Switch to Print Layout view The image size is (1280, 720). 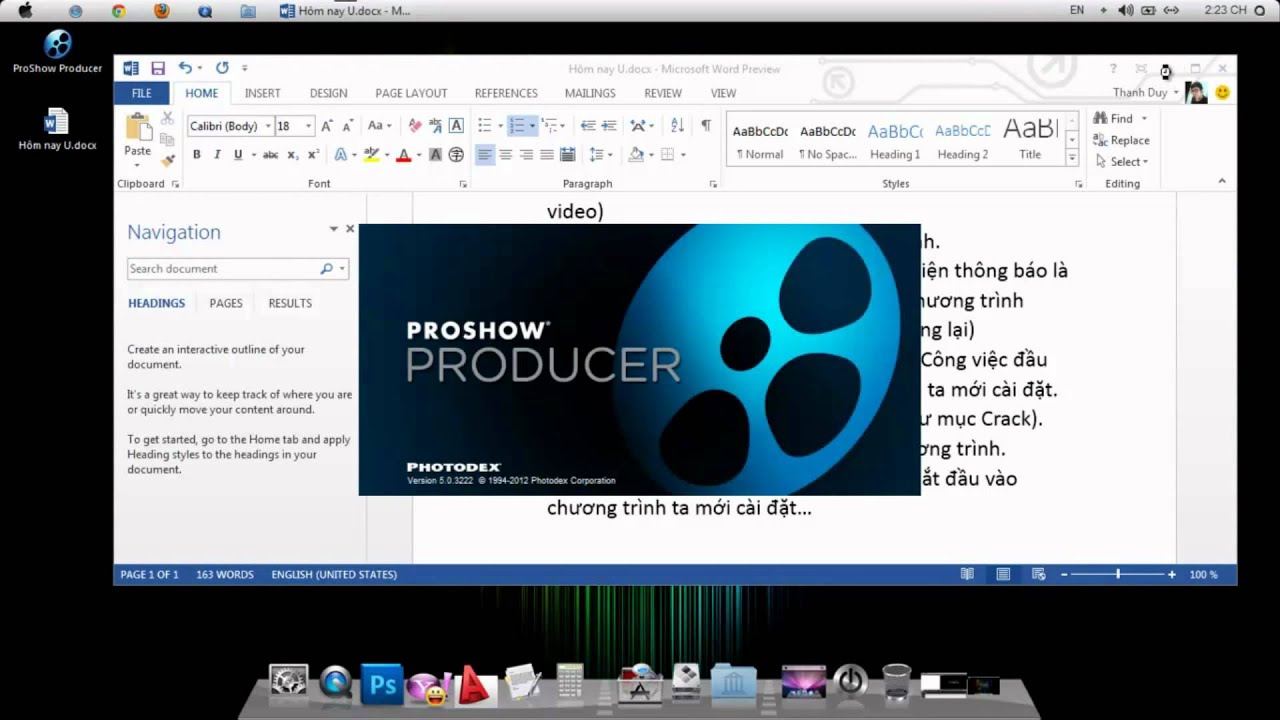1003,574
